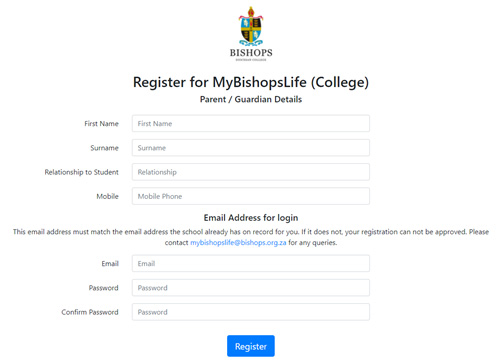Select the Confirm Password input field
Viewport: 496px width, 363px height.
tap(251, 312)
